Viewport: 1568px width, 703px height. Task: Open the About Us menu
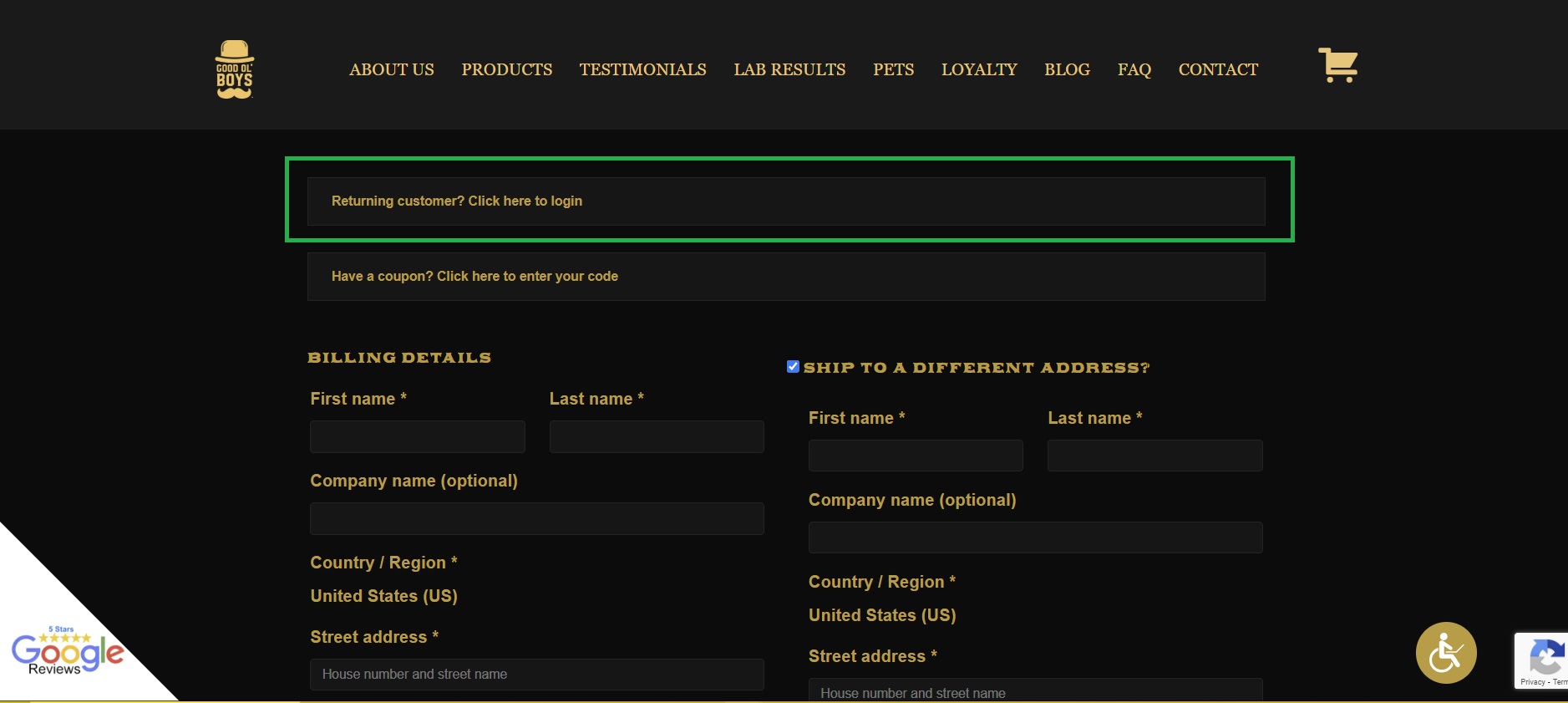(x=392, y=69)
